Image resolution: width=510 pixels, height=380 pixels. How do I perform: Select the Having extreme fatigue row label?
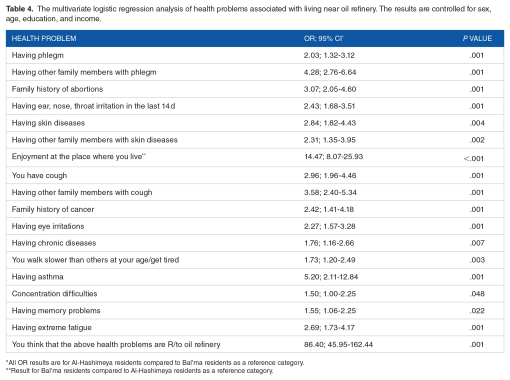pos(52,328)
